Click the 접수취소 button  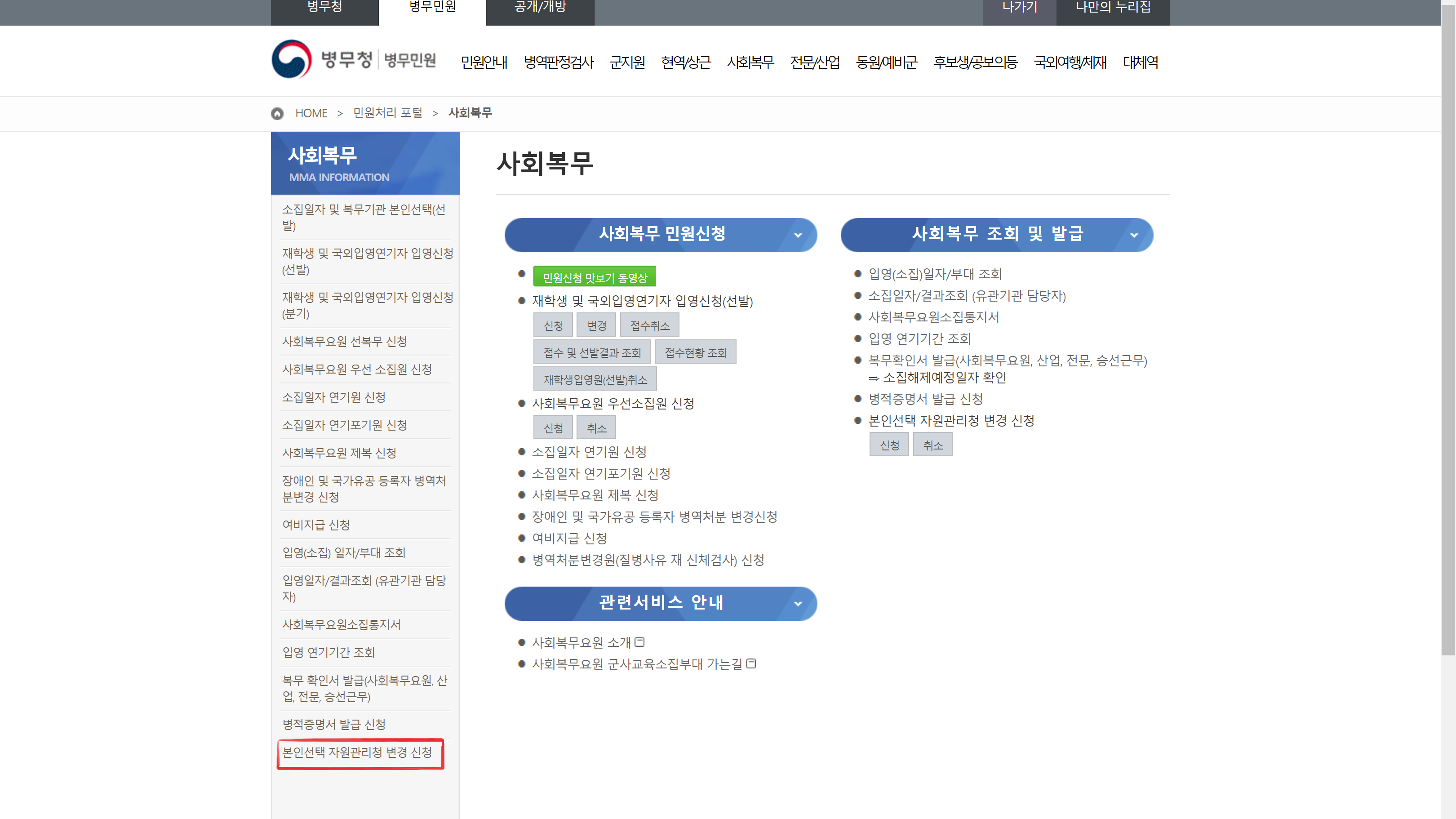click(650, 325)
